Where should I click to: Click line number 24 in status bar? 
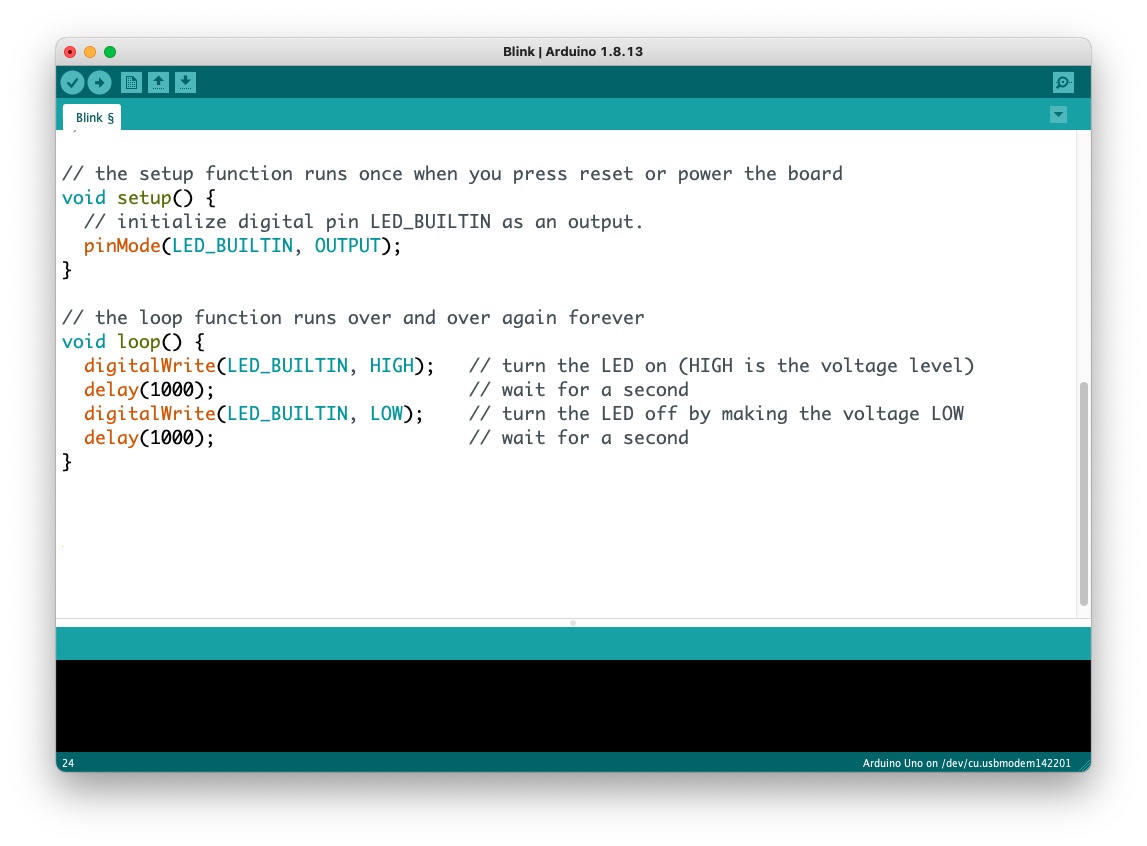pos(68,763)
